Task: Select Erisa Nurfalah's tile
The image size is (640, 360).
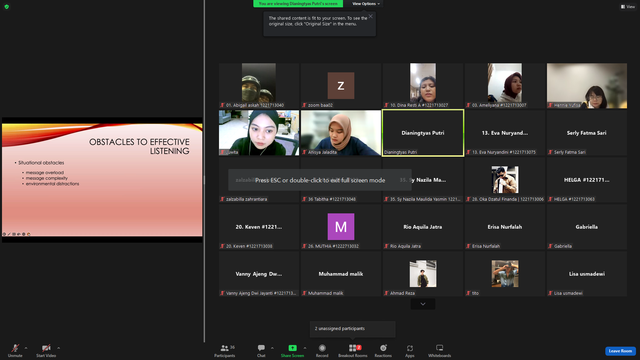Action: (504, 227)
